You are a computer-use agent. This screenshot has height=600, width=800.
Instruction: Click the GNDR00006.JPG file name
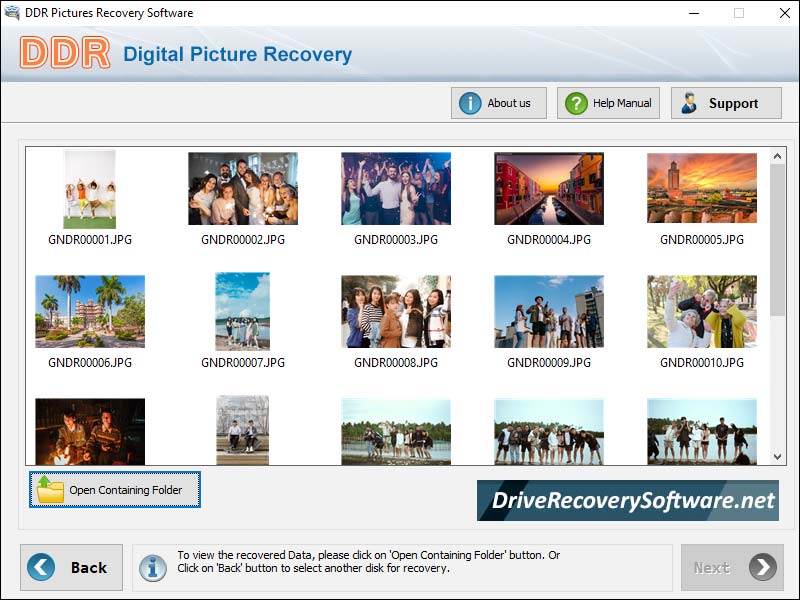coord(90,363)
